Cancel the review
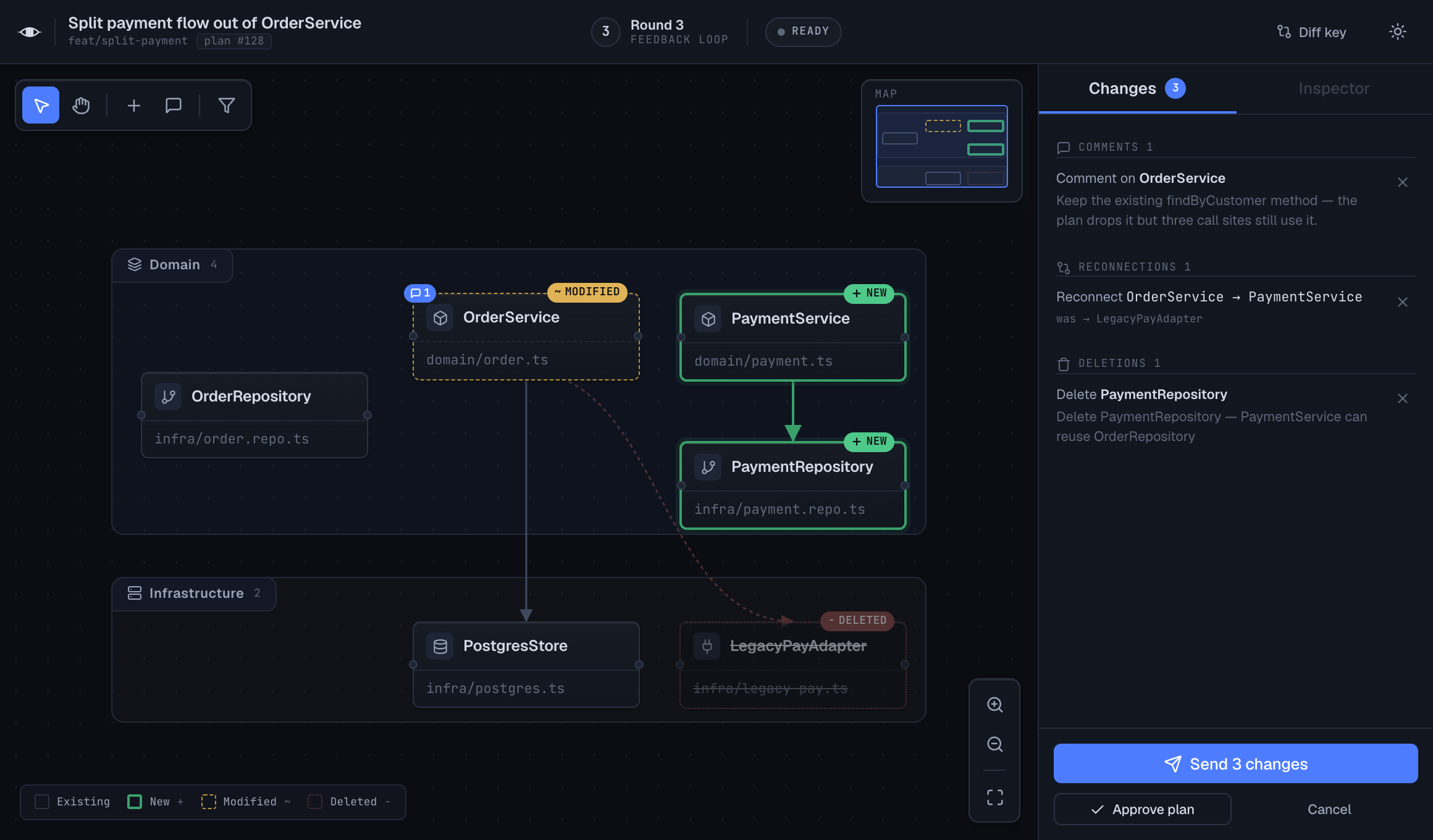1433x840 pixels. click(x=1329, y=809)
